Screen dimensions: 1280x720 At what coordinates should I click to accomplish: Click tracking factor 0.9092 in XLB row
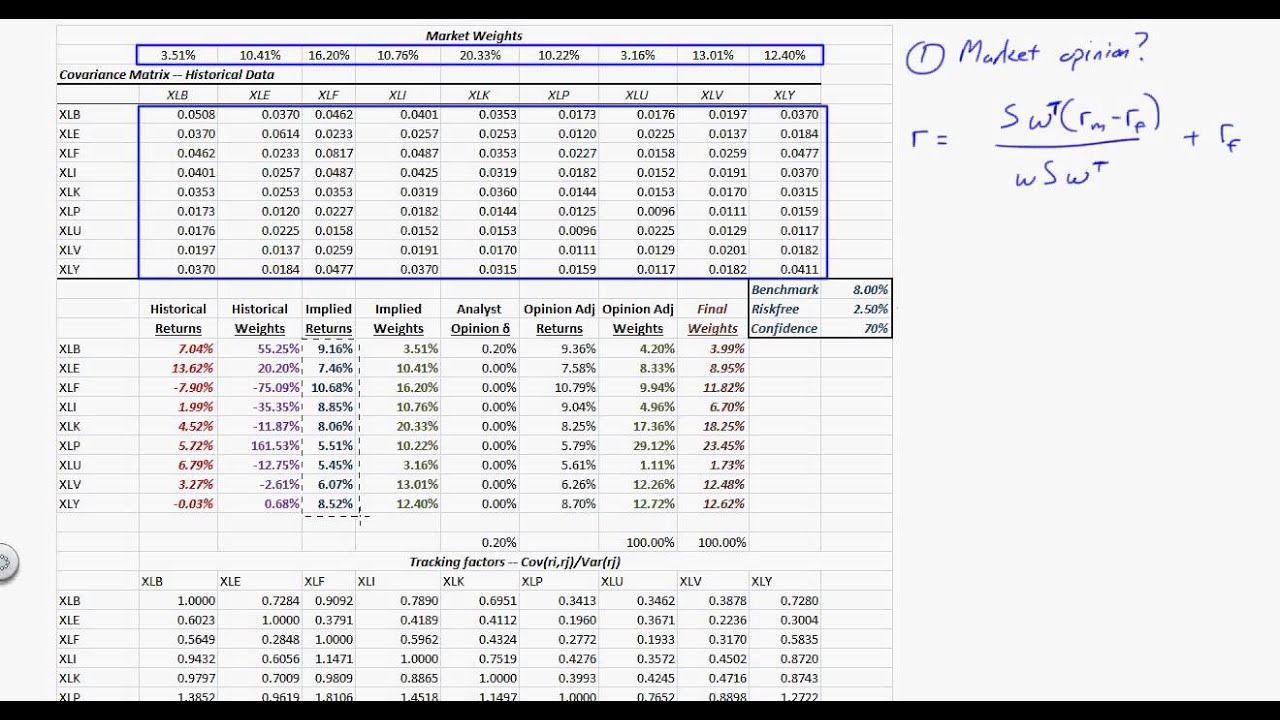click(333, 601)
